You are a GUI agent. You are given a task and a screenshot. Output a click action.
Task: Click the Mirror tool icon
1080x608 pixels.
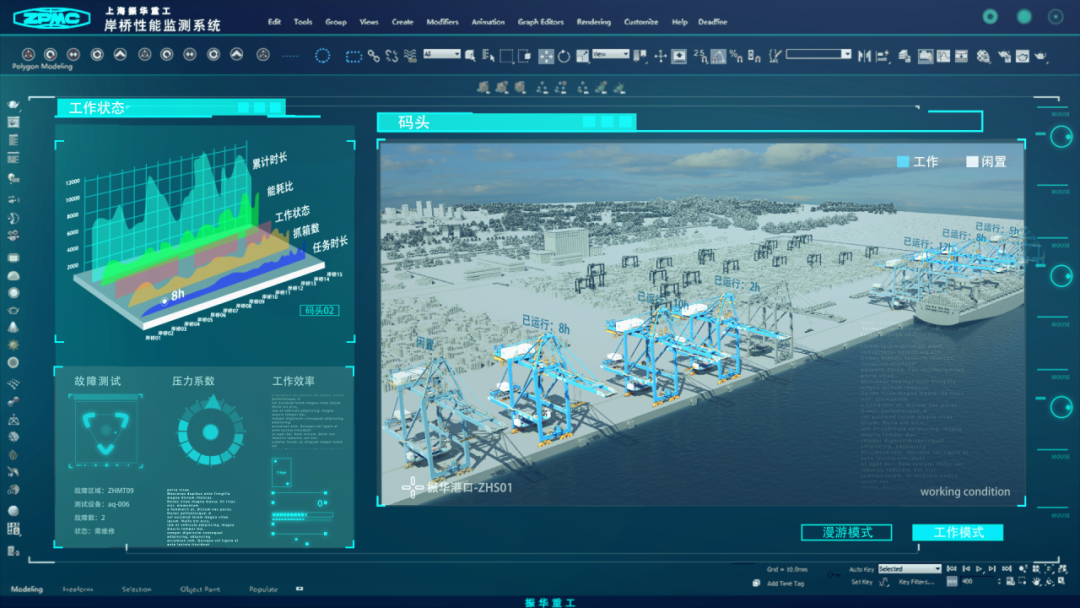coord(864,56)
